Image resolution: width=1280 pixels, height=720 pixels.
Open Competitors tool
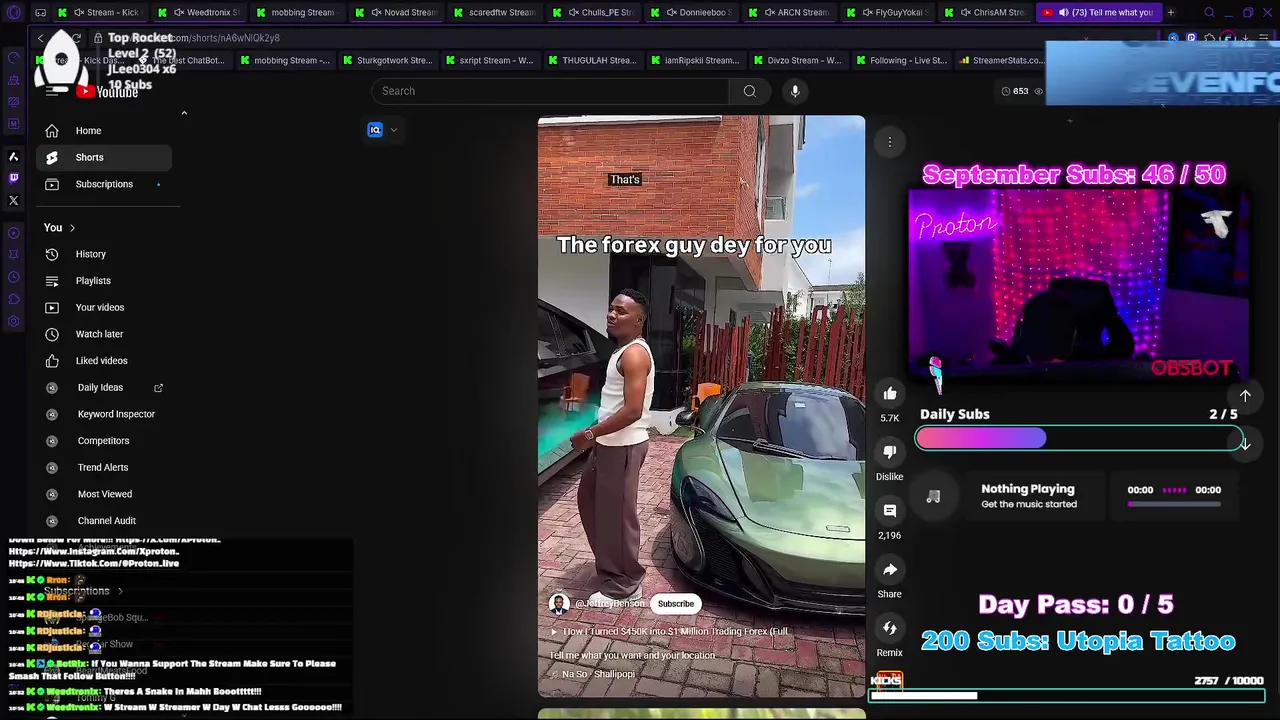(103, 441)
